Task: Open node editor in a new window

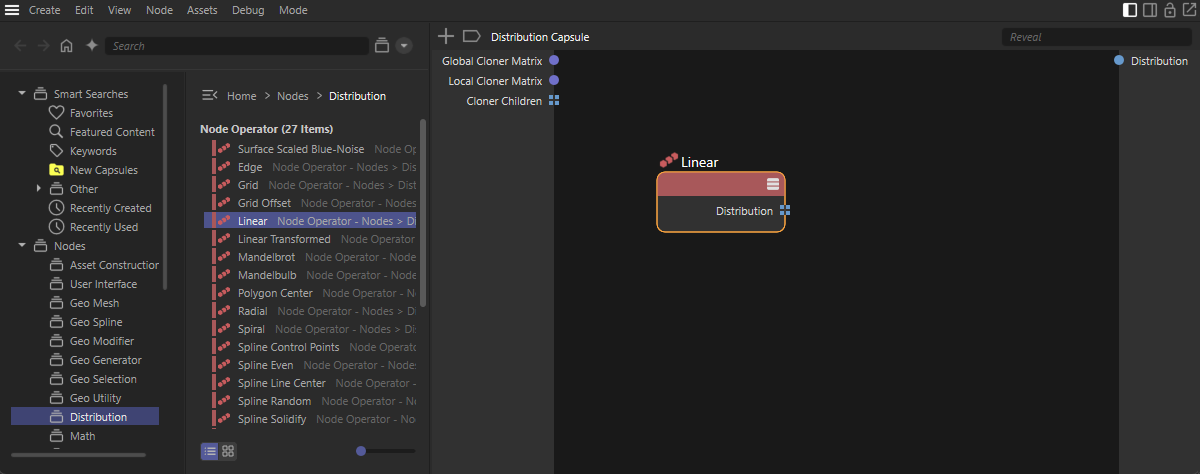Action: [x=1188, y=10]
